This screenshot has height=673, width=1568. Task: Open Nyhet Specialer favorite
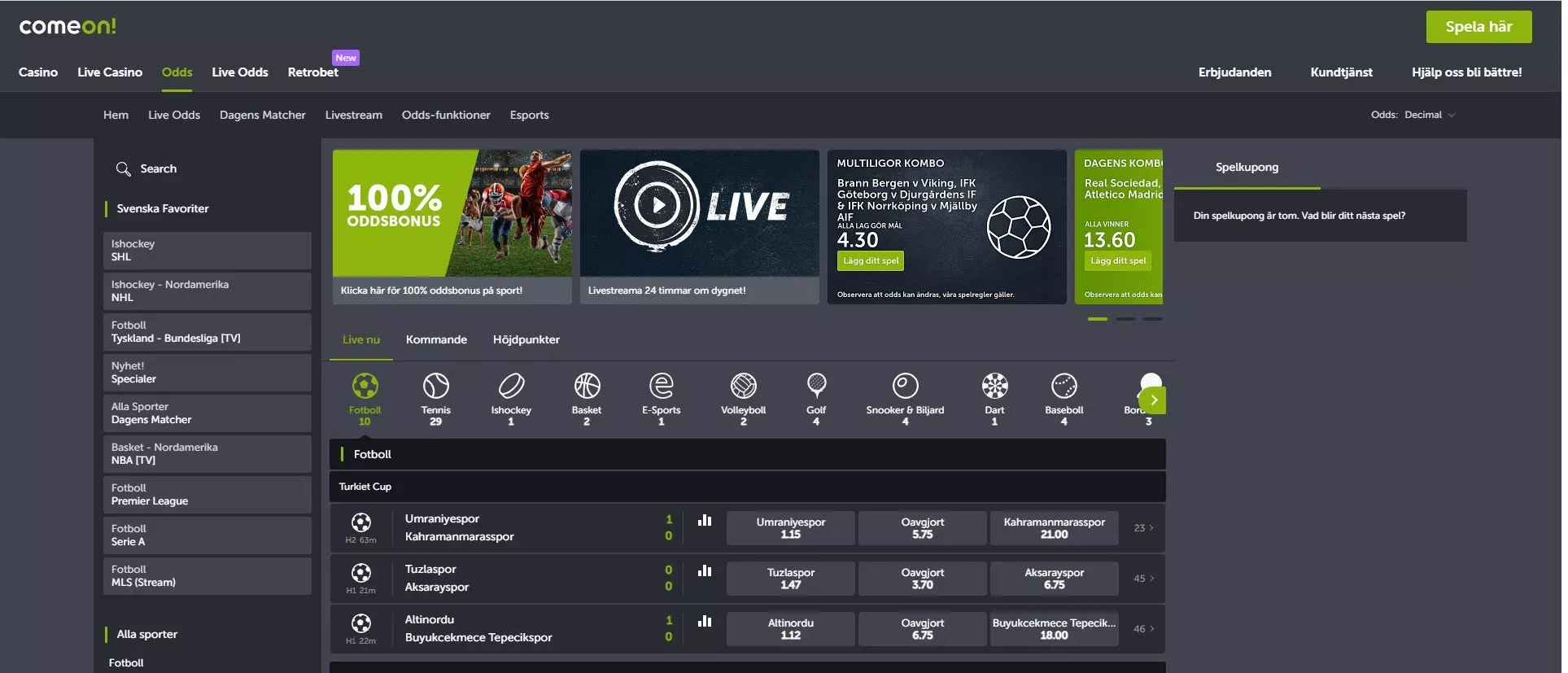pos(207,373)
